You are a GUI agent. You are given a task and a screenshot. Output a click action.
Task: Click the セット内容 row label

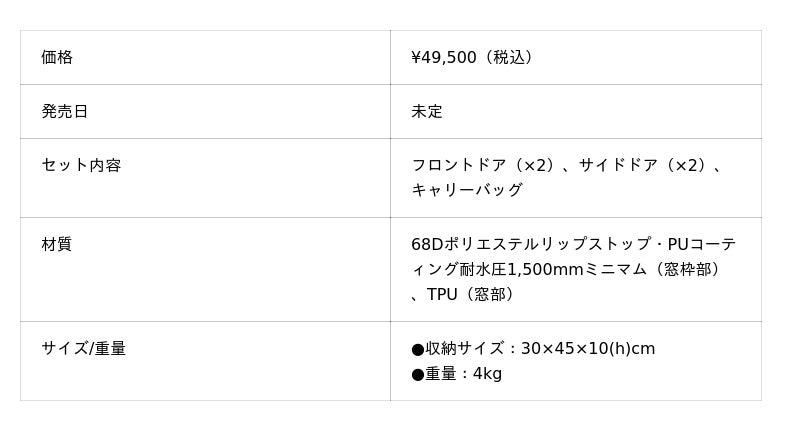pyautogui.click(x=81, y=166)
